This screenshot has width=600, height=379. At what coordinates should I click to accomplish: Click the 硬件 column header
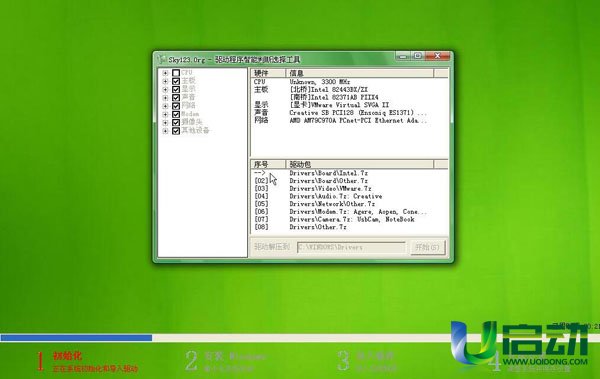coord(268,73)
